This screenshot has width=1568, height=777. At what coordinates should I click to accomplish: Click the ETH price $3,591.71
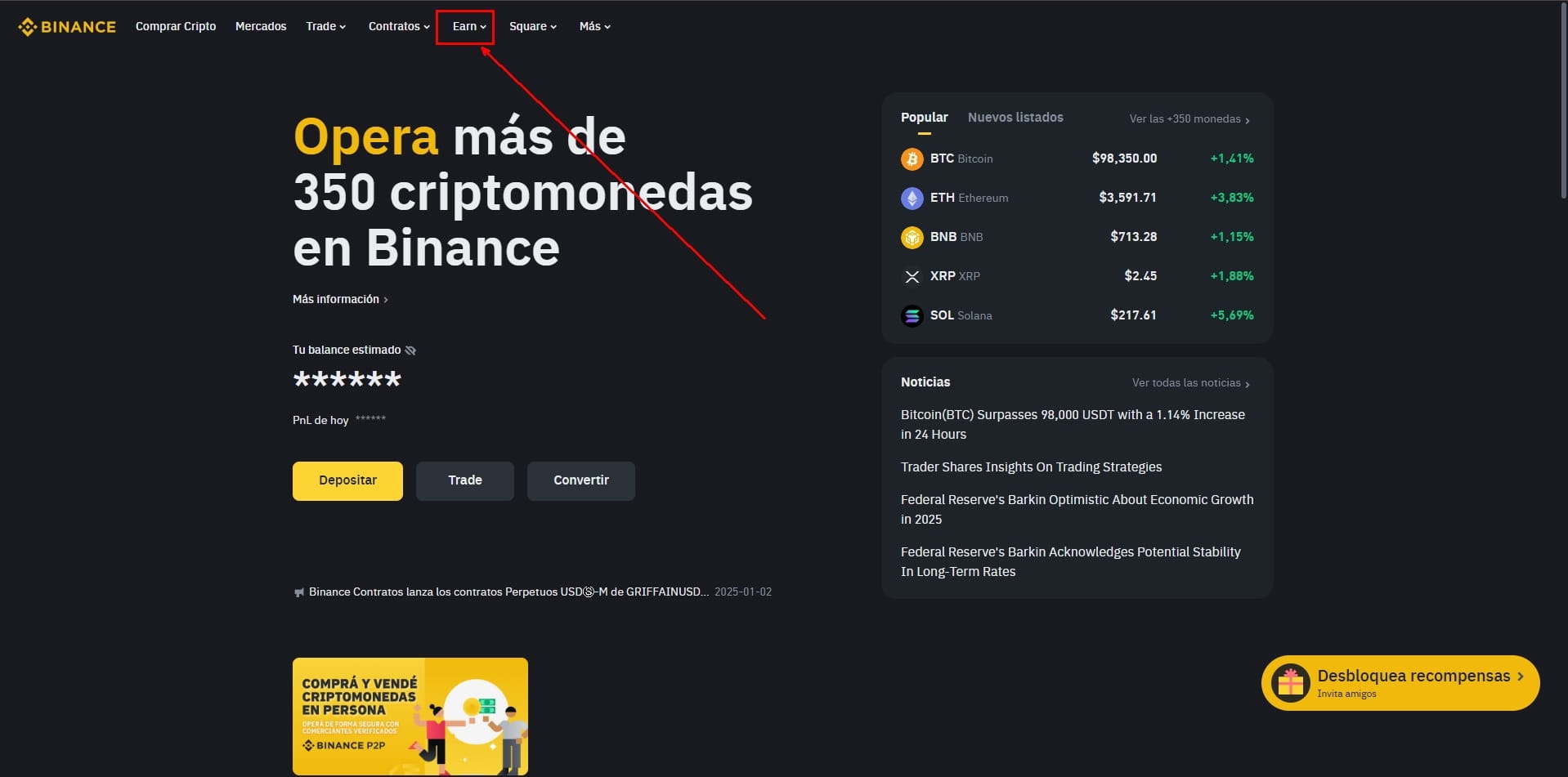pos(1127,198)
